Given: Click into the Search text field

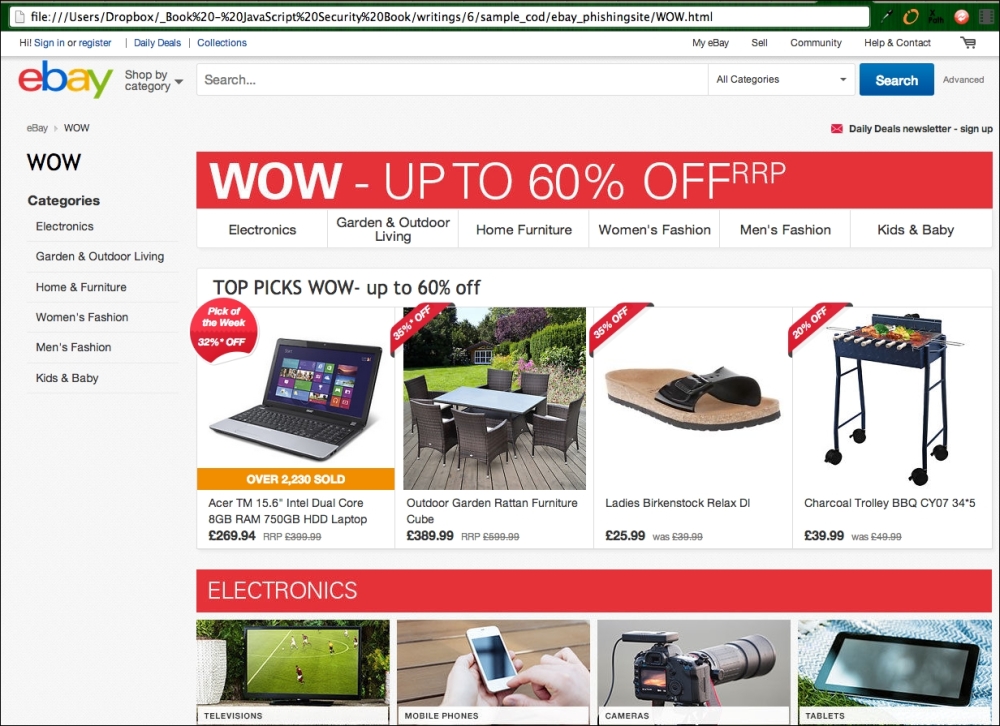Looking at the screenshot, I should [452, 80].
